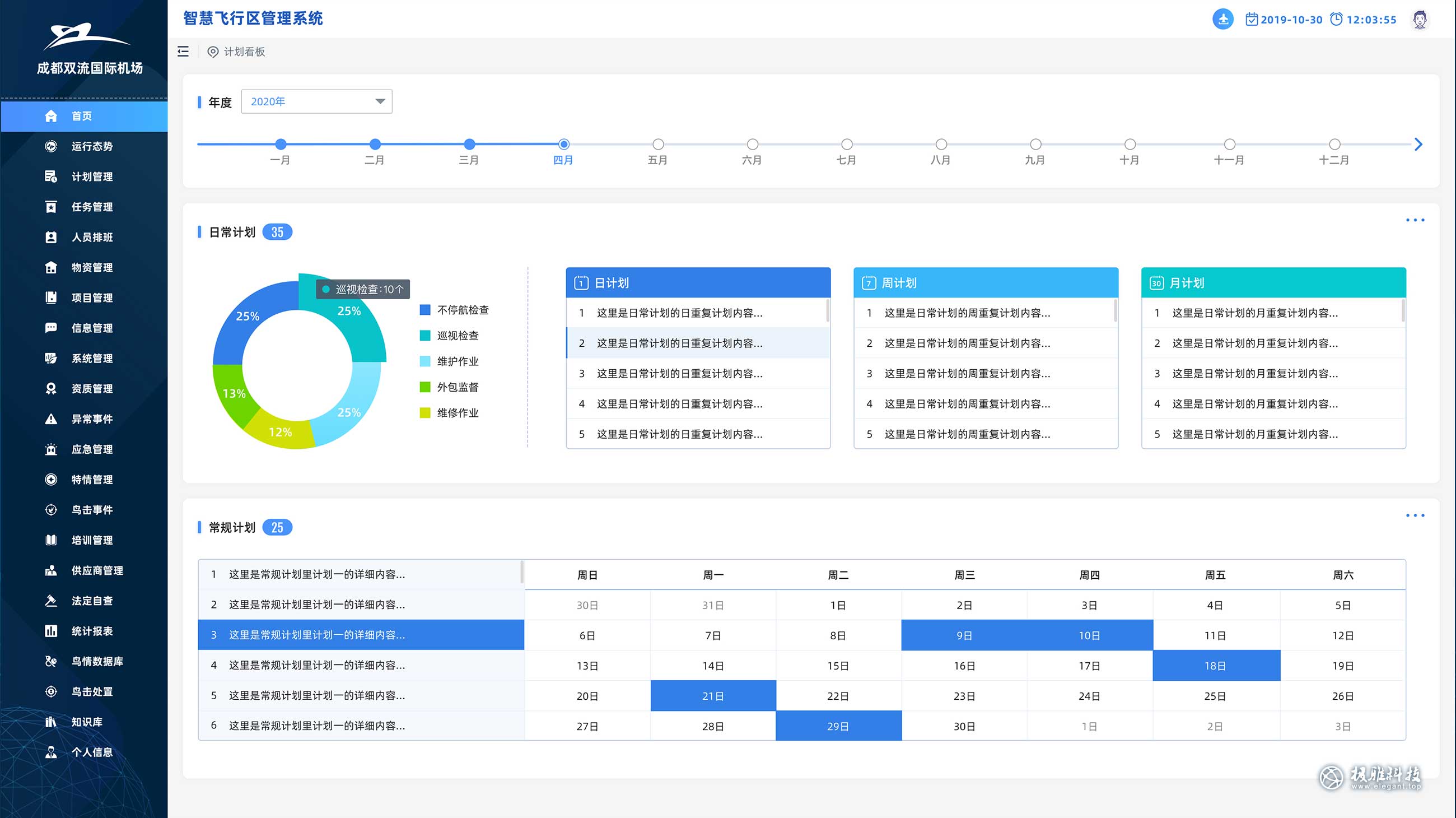The height and width of the screenshot is (818, 1456).
Task: Open the user avatar profile icon
Action: [x=1419, y=19]
